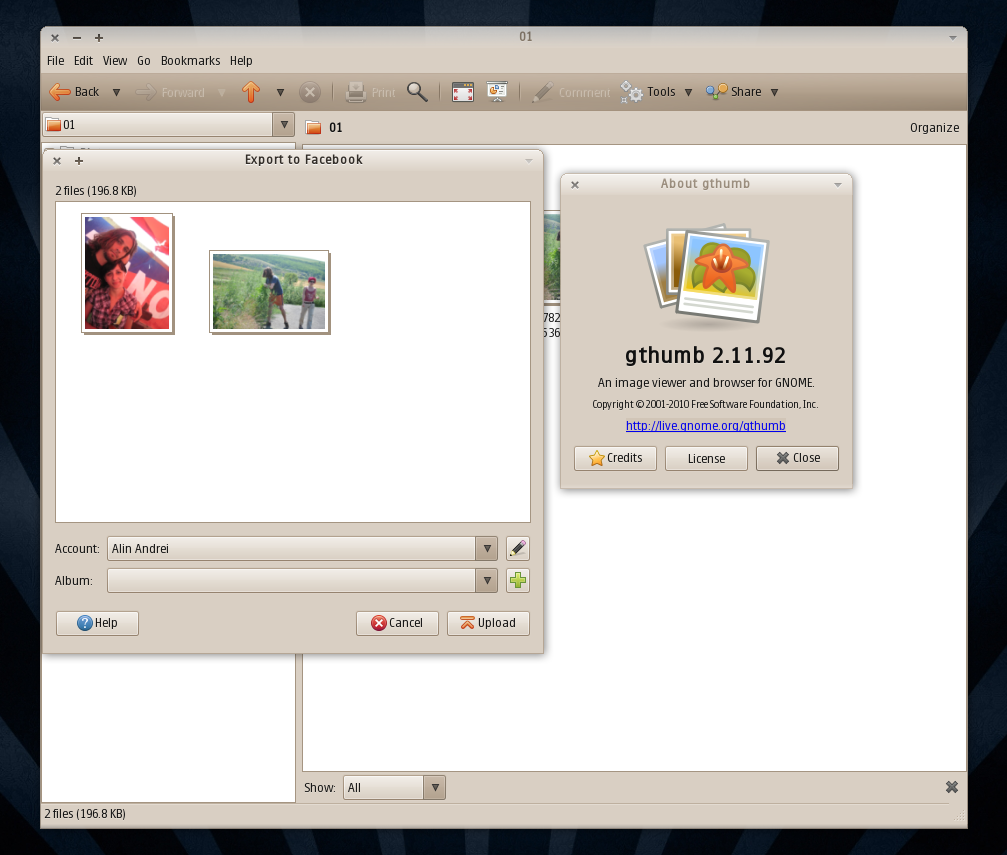Click the status bar "2 files (196.8 KB)"
Image resolution: width=1007 pixels, height=855 pixels.
(x=85, y=813)
